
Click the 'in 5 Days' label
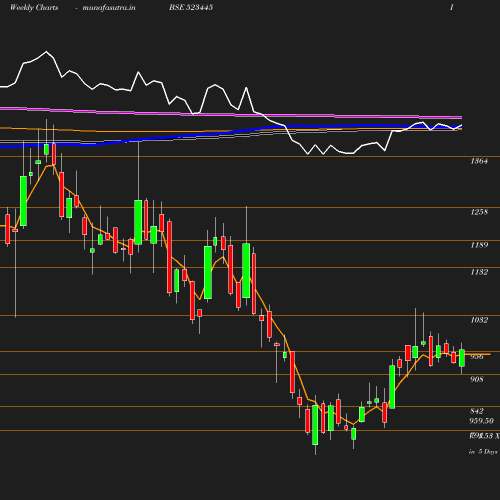click(483, 452)
